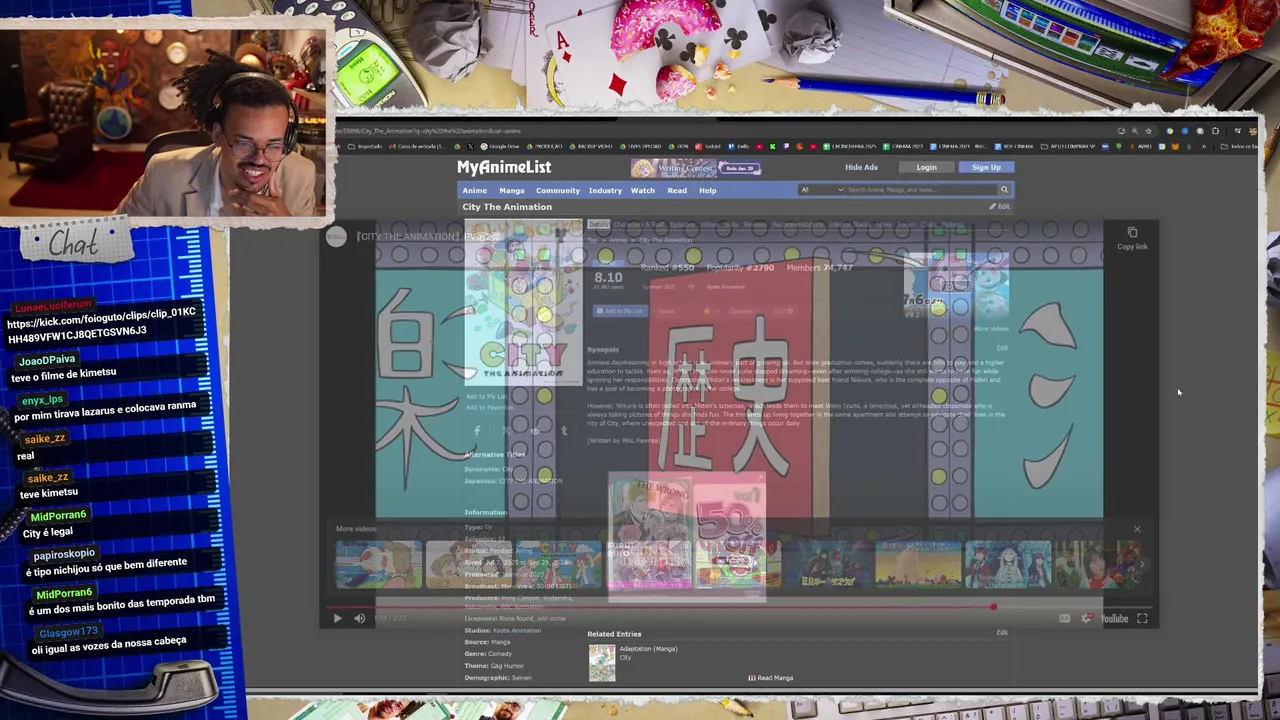Screen dimensions: 1280x720
Task: Mute the video with the speaker icon
Action: point(360,618)
